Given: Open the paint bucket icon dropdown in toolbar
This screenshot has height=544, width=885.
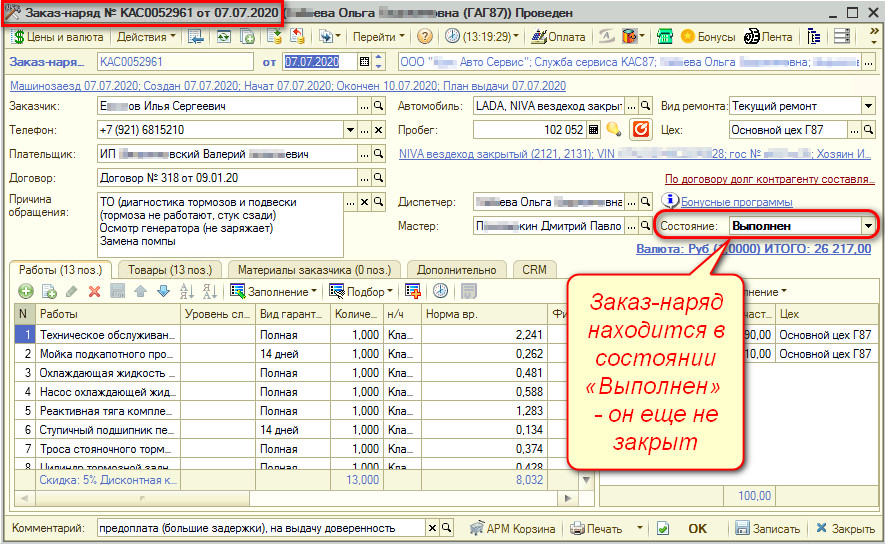Looking at the screenshot, I should click(x=633, y=37).
